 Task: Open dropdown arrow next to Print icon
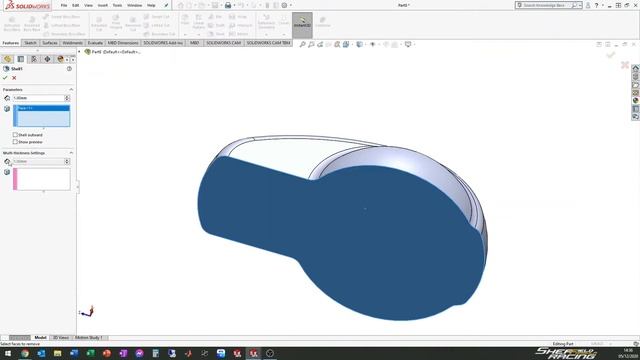pyautogui.click(x=234, y=5)
